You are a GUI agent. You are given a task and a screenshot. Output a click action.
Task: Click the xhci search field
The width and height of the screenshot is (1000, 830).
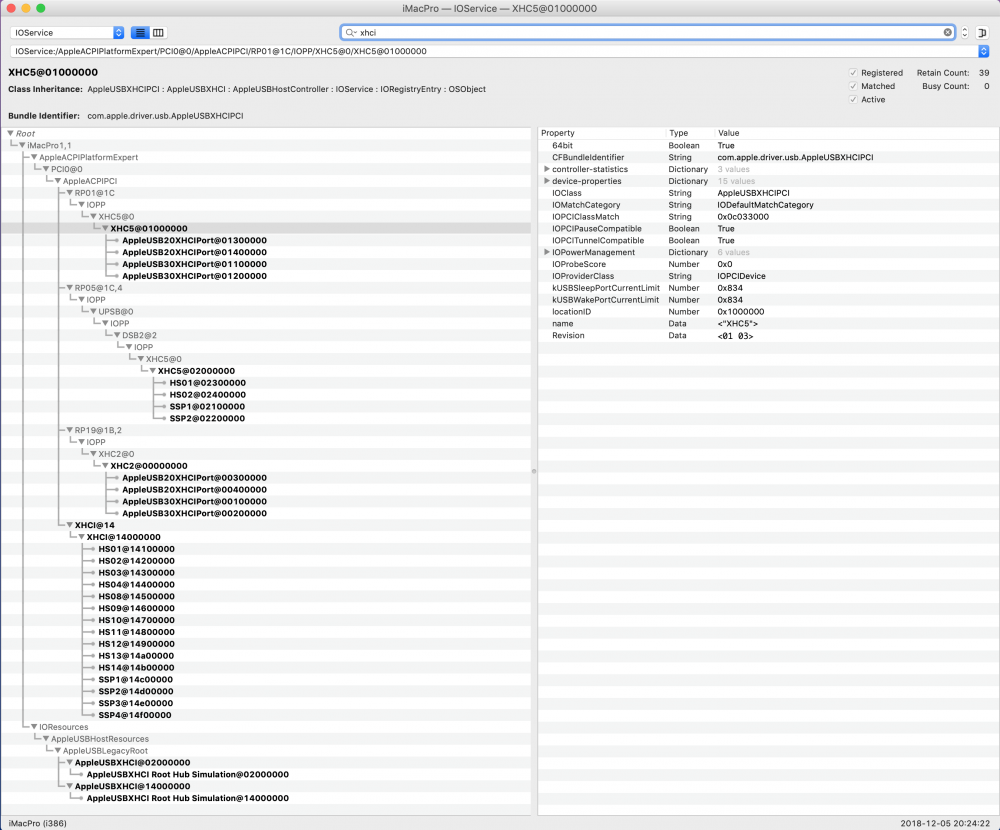click(x=647, y=33)
